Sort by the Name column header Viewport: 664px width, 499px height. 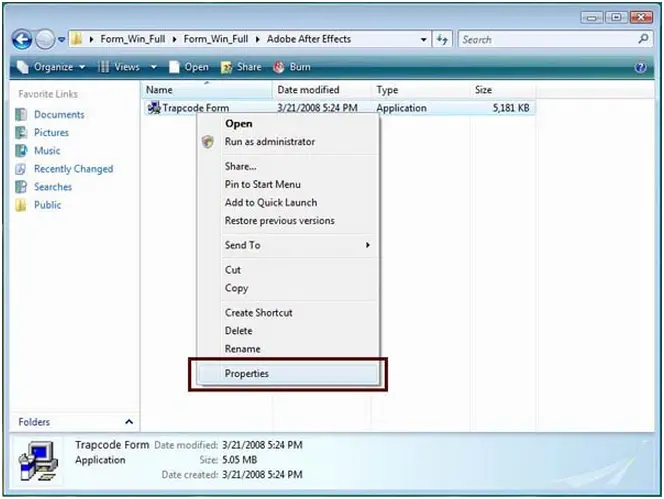(207, 90)
